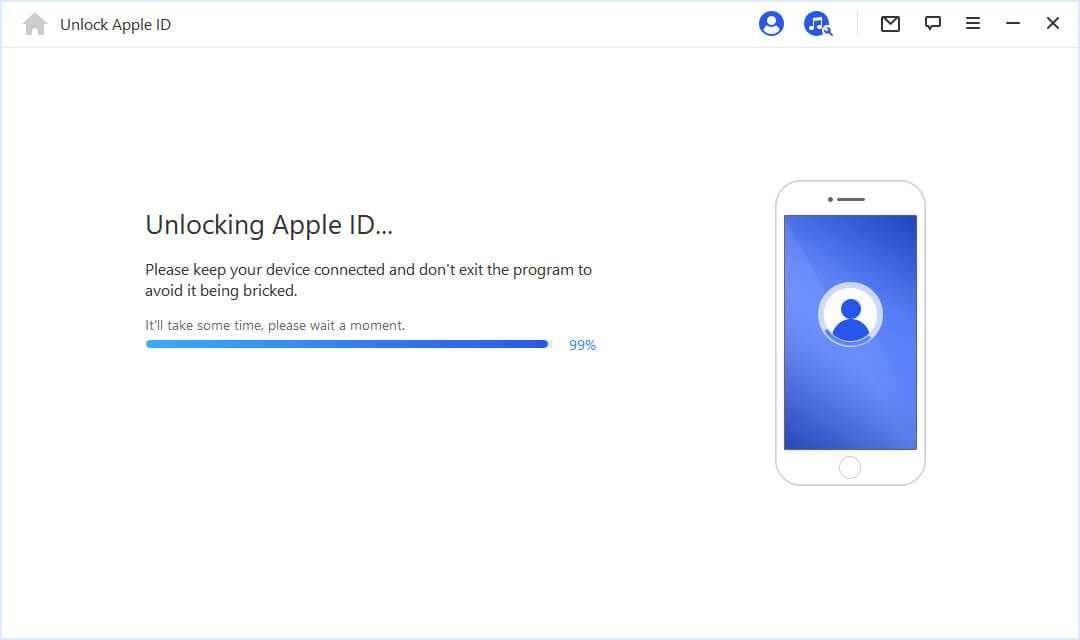Click the keep device connected warning text

coord(368,280)
